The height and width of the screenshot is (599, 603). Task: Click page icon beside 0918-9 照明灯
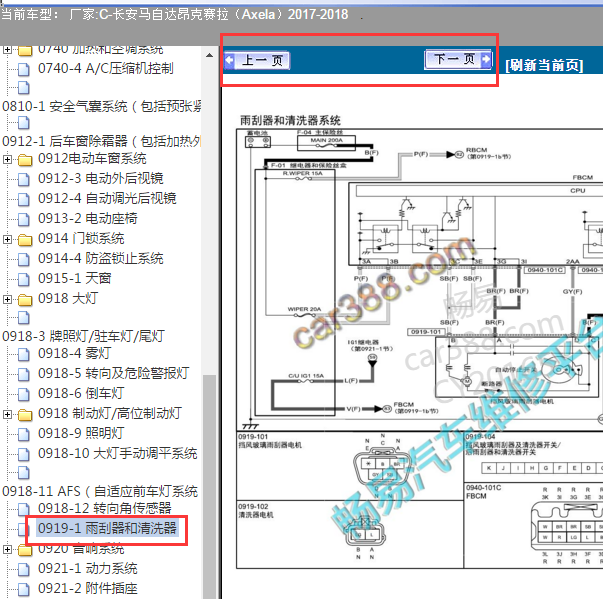tap(24, 434)
